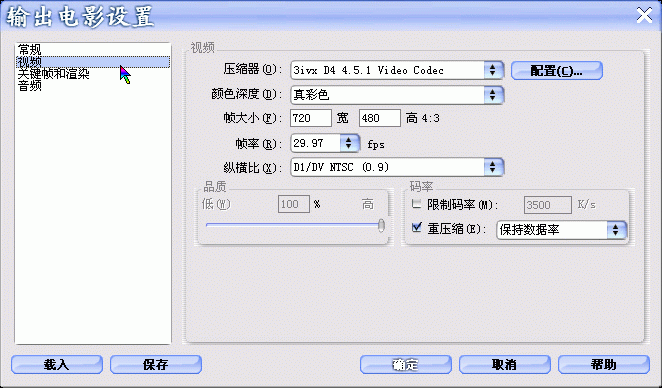Open the 保持数据率 dropdown
This screenshot has width=662, height=388.
pos(561,230)
